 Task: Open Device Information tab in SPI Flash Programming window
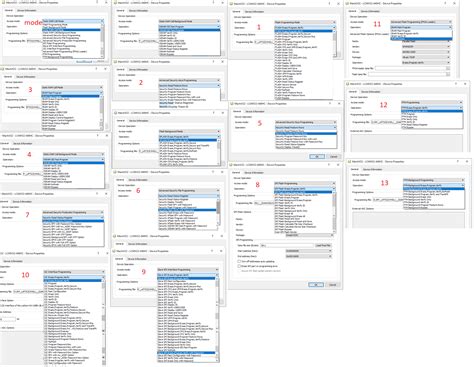click(x=254, y=173)
